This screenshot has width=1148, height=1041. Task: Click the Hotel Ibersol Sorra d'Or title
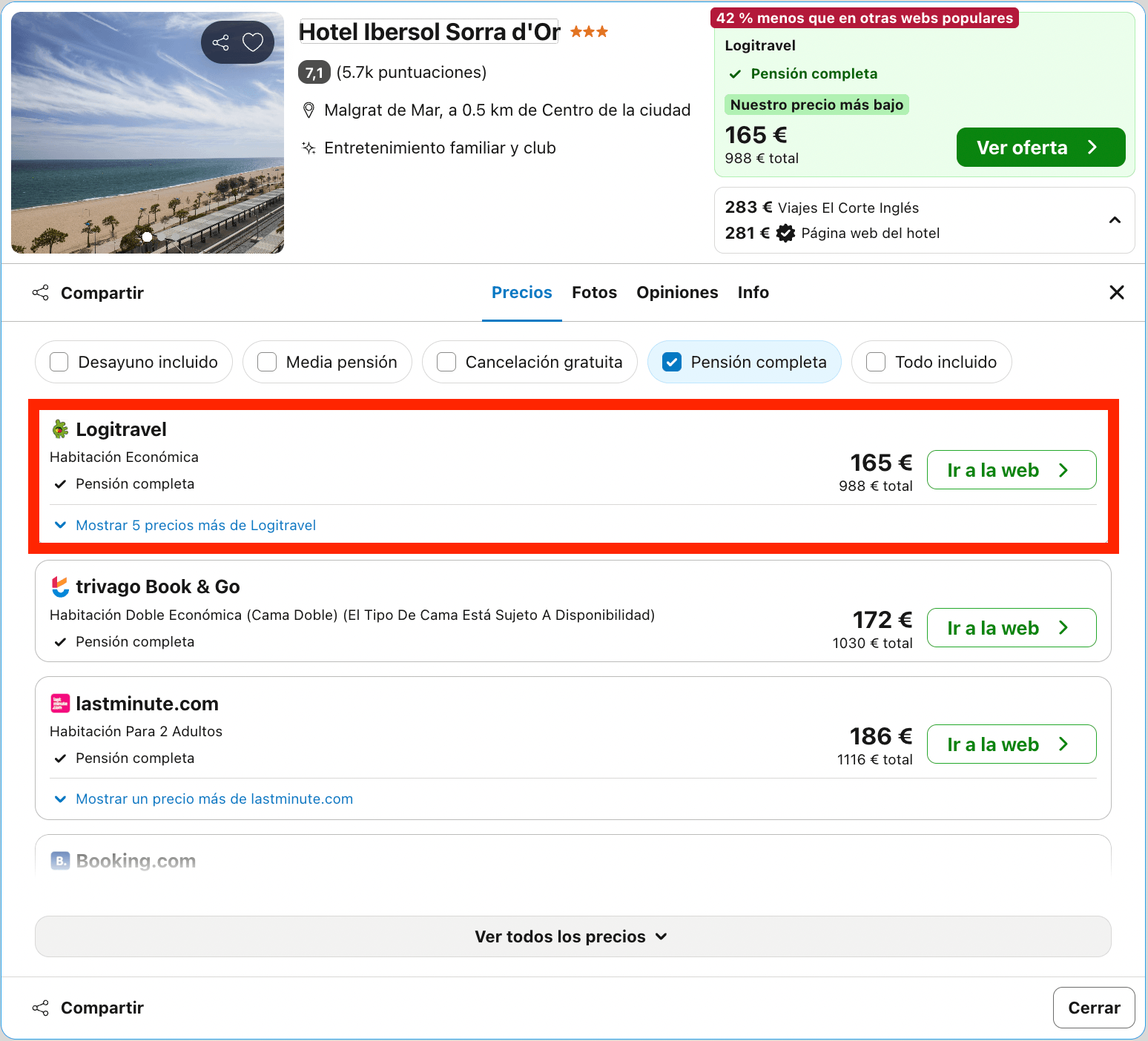point(429,32)
